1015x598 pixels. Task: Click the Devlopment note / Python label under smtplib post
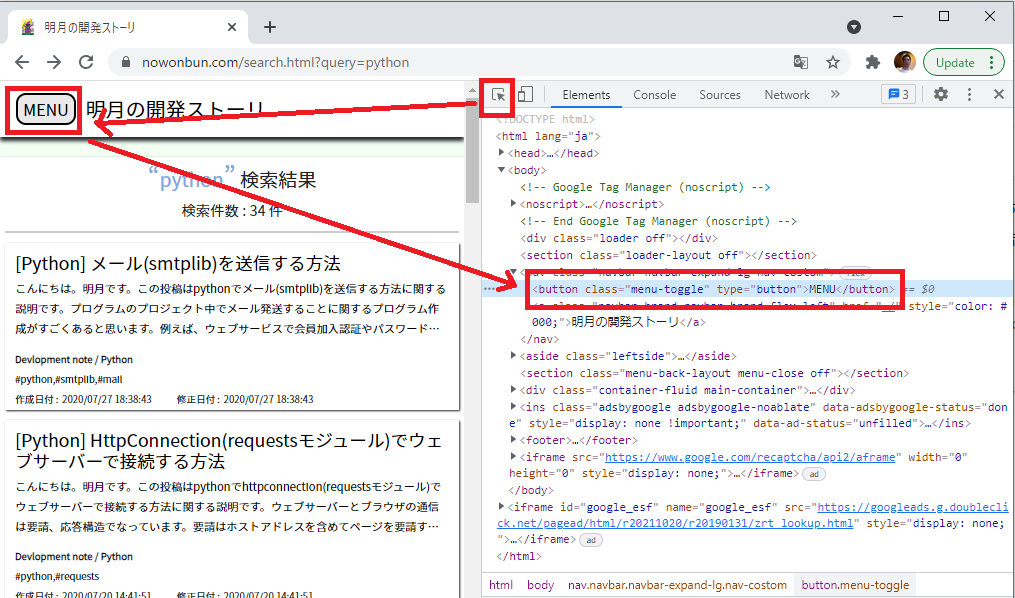click(74, 360)
